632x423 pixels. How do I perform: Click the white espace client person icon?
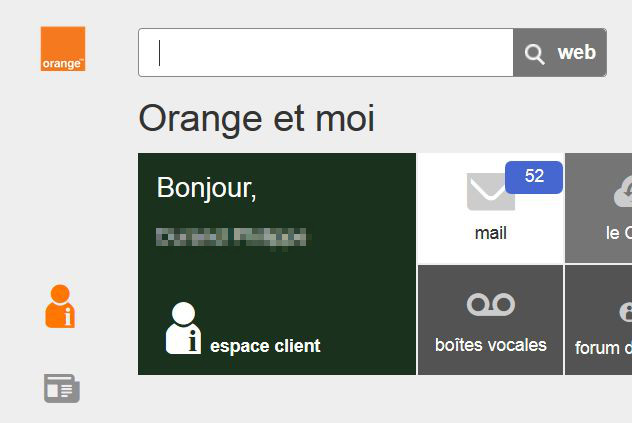(x=183, y=327)
